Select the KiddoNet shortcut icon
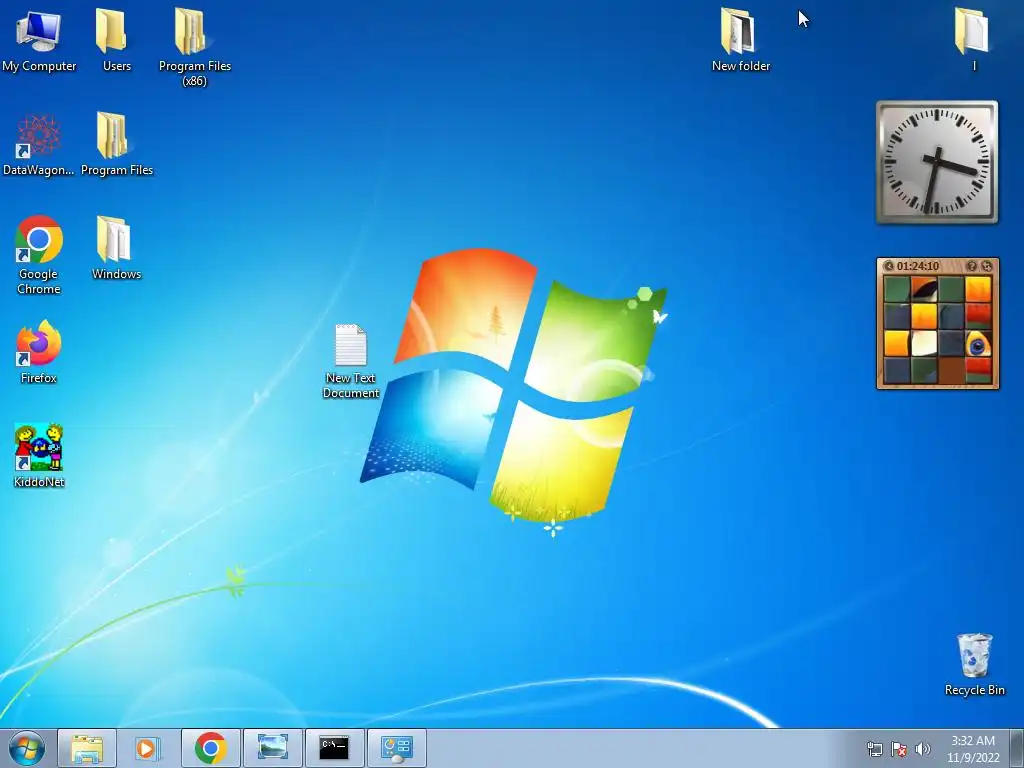The width and height of the screenshot is (1024, 768). pyautogui.click(x=39, y=456)
